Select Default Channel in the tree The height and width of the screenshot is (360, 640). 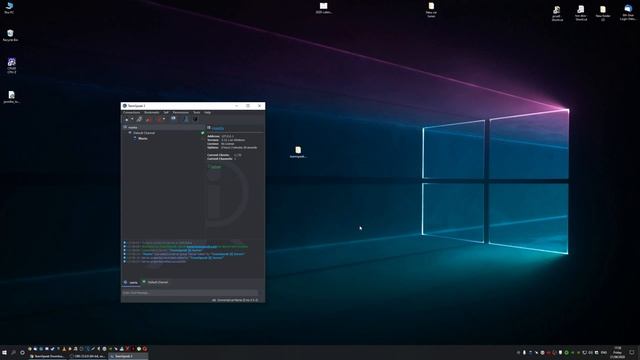tap(144, 133)
